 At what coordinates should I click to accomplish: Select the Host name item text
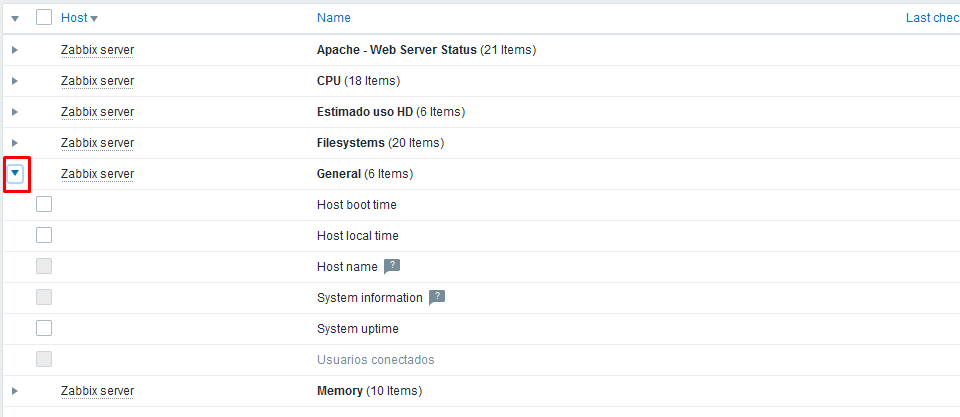347,267
